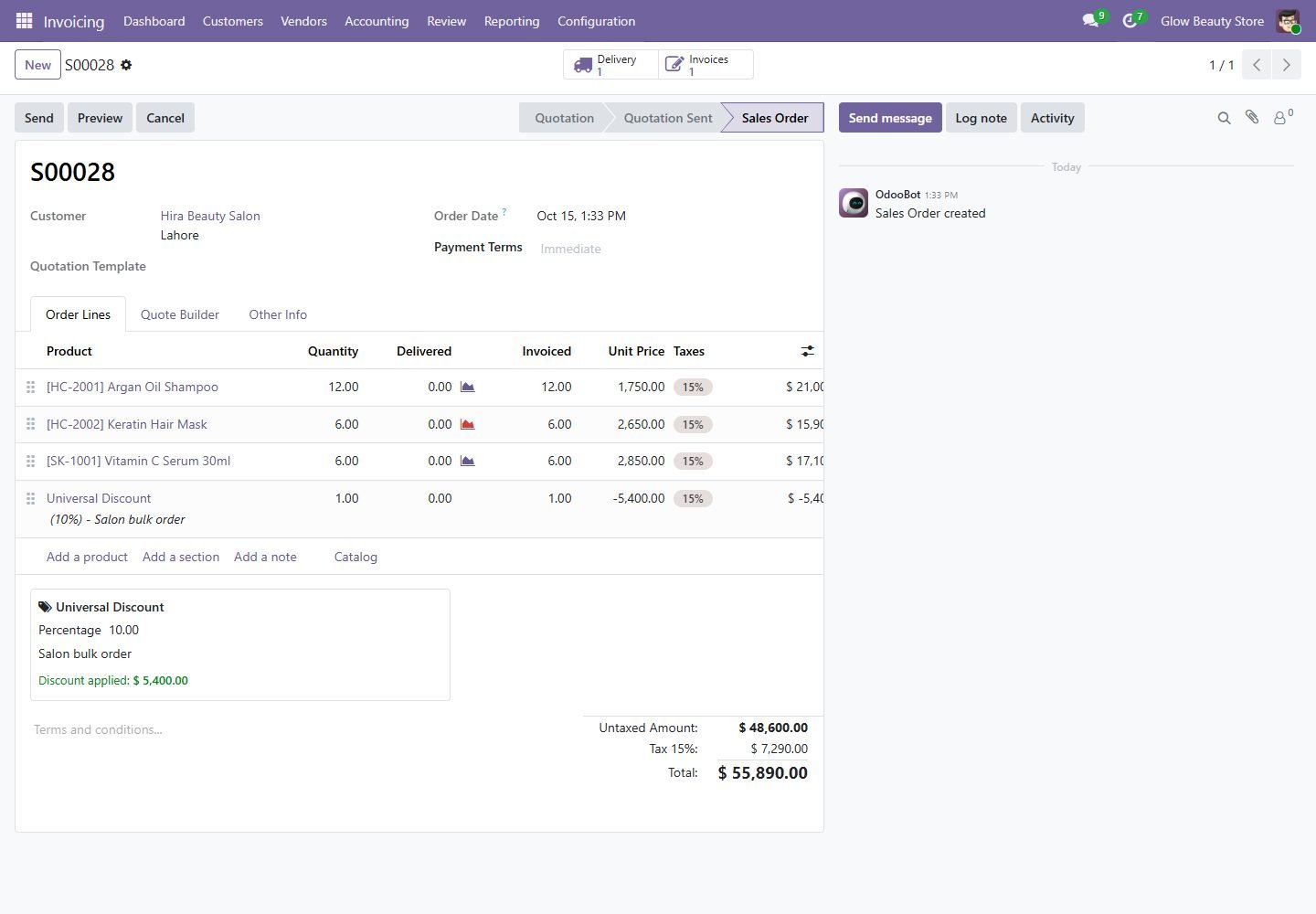Open column settings icon in order lines
Image resolution: width=1316 pixels, height=914 pixels.
(808, 351)
